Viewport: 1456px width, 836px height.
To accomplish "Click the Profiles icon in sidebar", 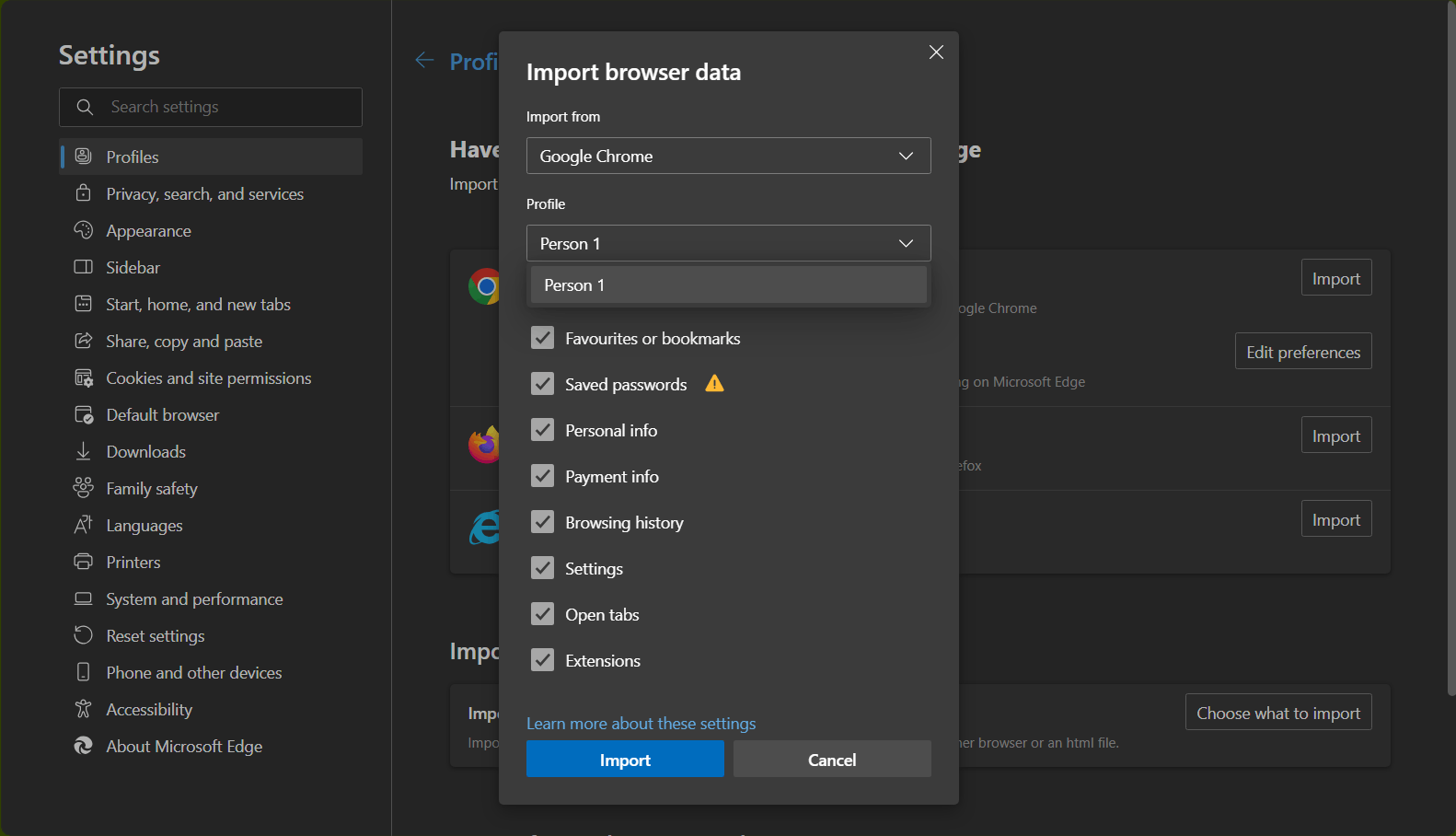I will [83, 156].
